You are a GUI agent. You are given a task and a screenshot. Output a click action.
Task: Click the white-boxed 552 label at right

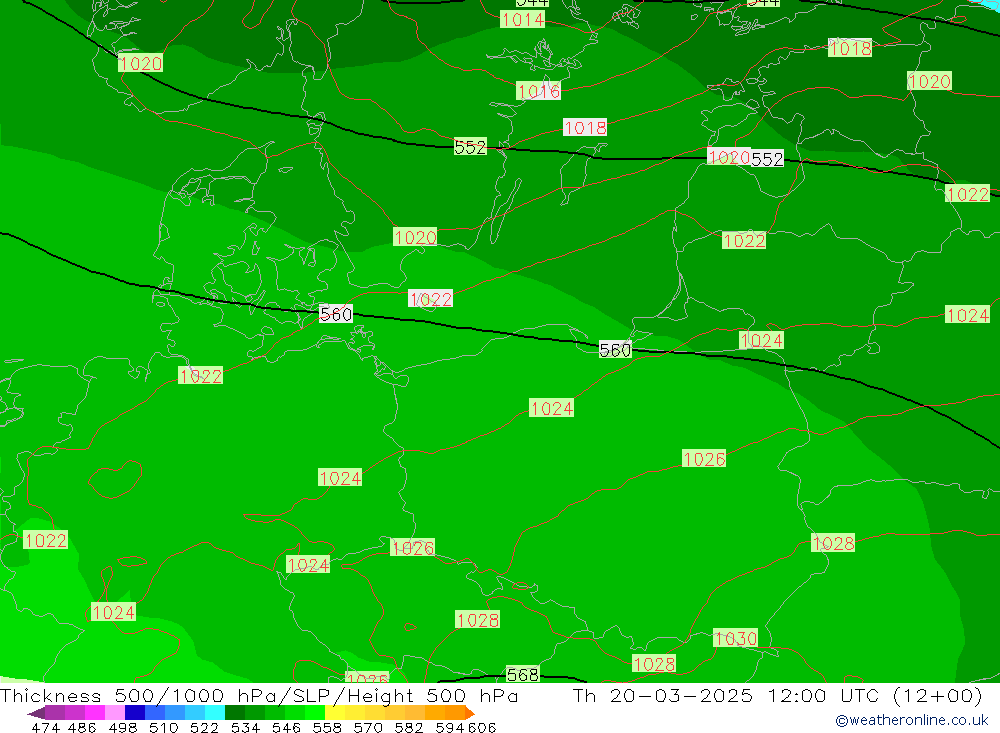click(767, 159)
